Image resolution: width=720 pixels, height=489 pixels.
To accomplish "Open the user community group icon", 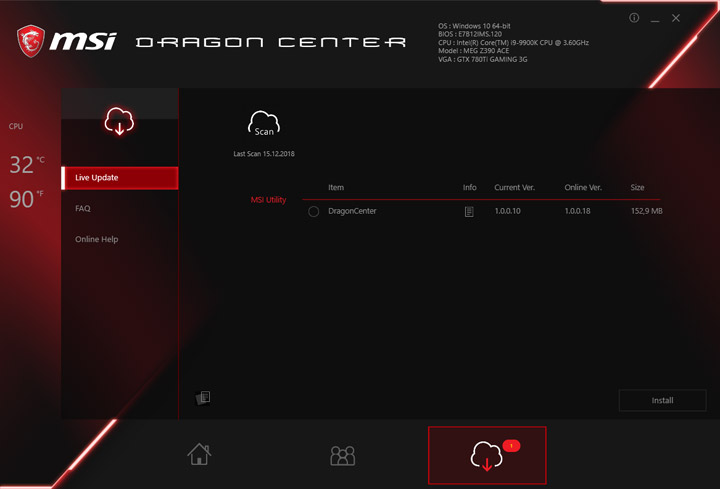I will [x=343, y=455].
